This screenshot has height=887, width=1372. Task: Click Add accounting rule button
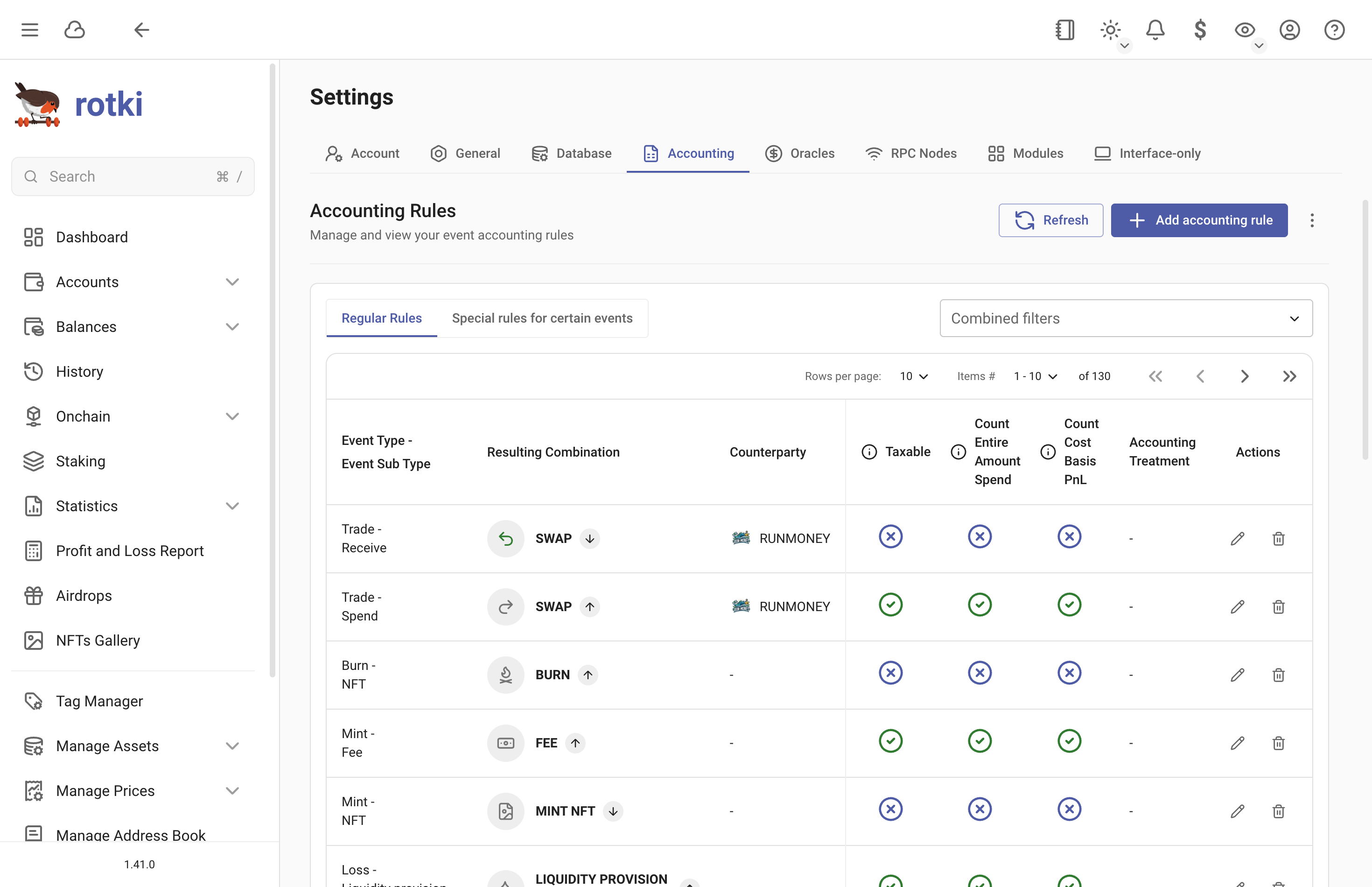[x=1199, y=220]
